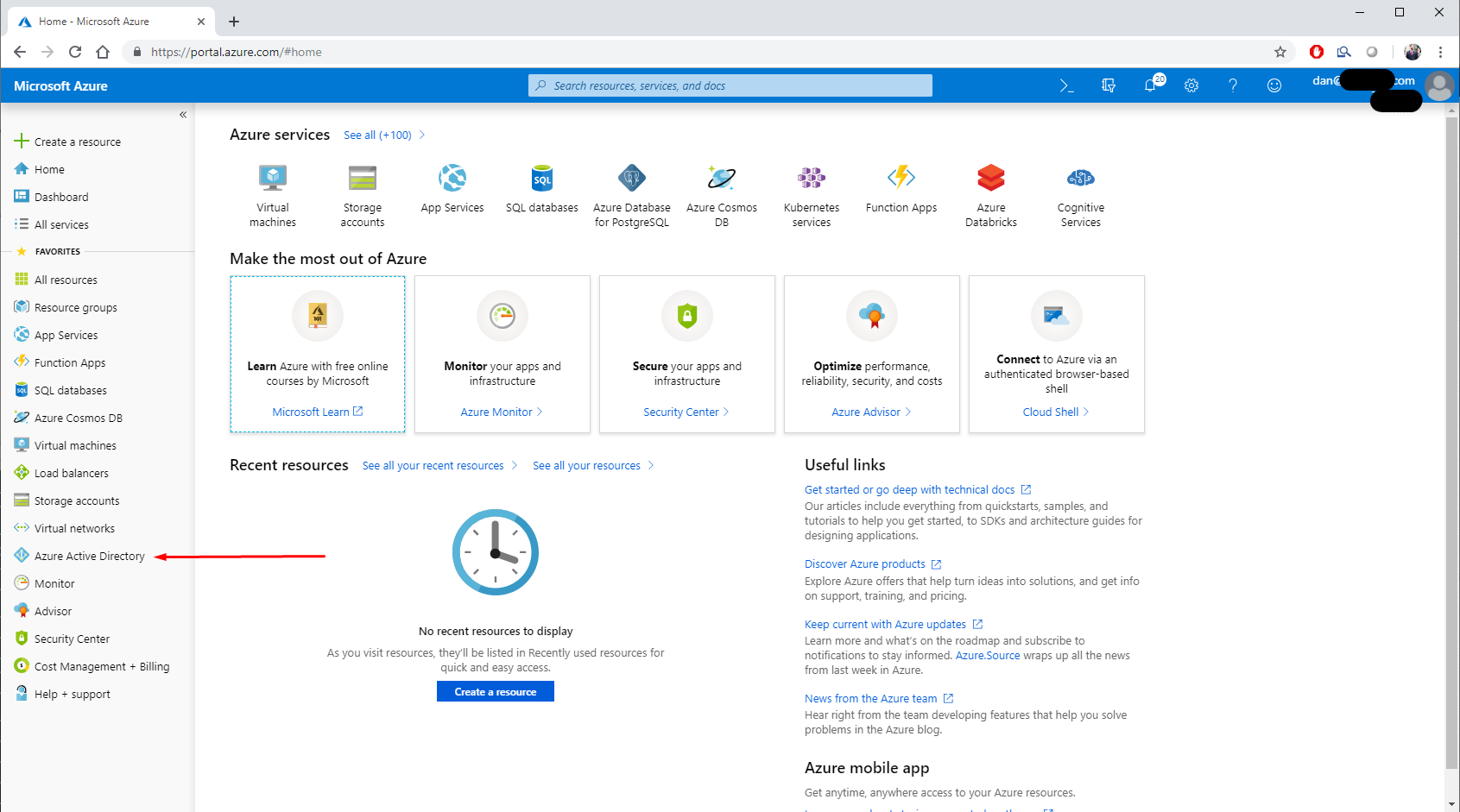Collapse the left sidebar menu
The width and height of the screenshot is (1460, 812).
click(183, 114)
